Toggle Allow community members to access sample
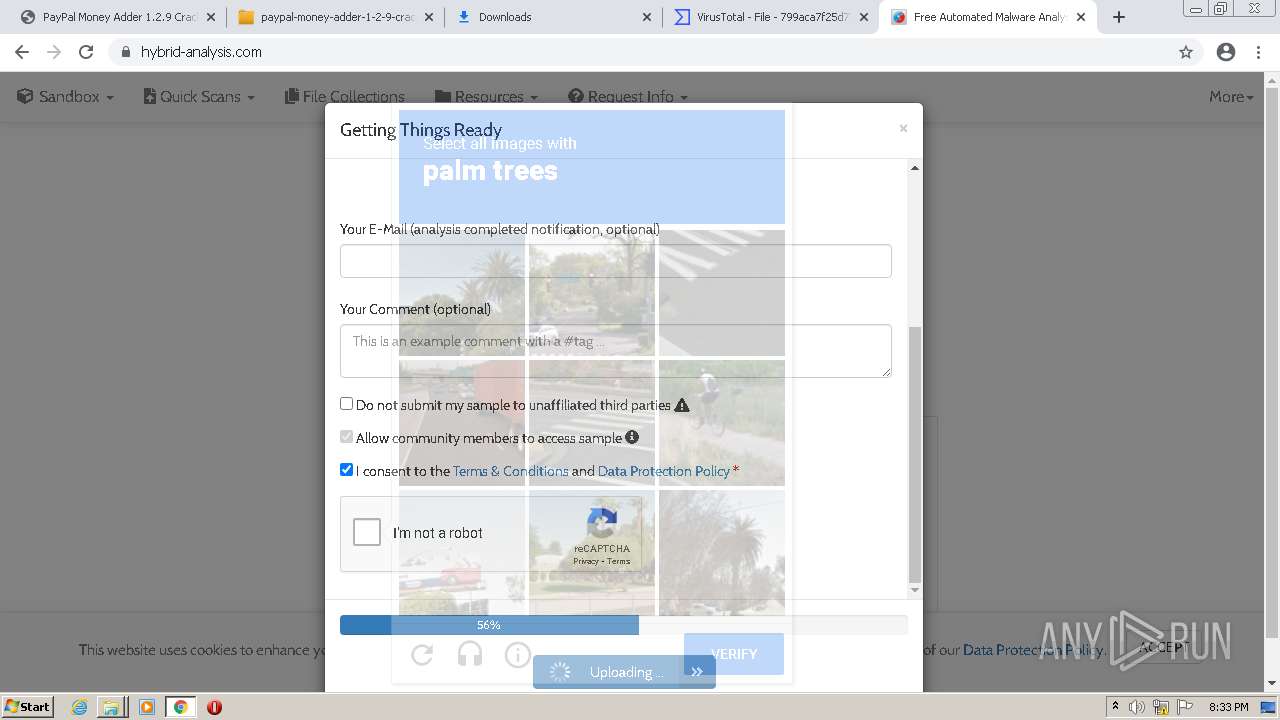 (x=346, y=437)
